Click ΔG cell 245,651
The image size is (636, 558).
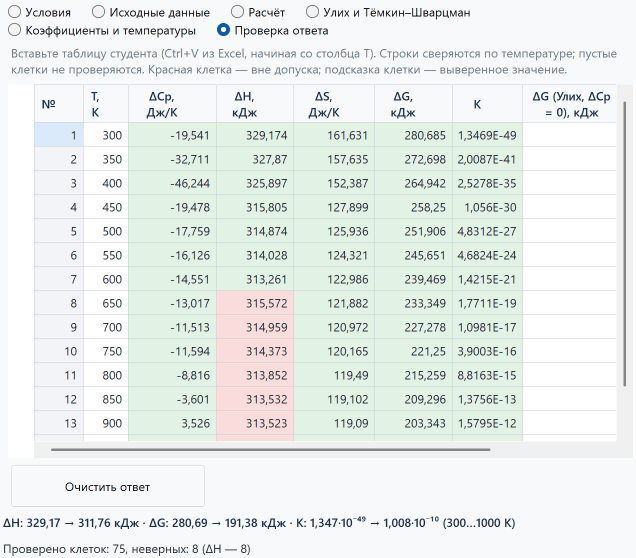click(413, 255)
